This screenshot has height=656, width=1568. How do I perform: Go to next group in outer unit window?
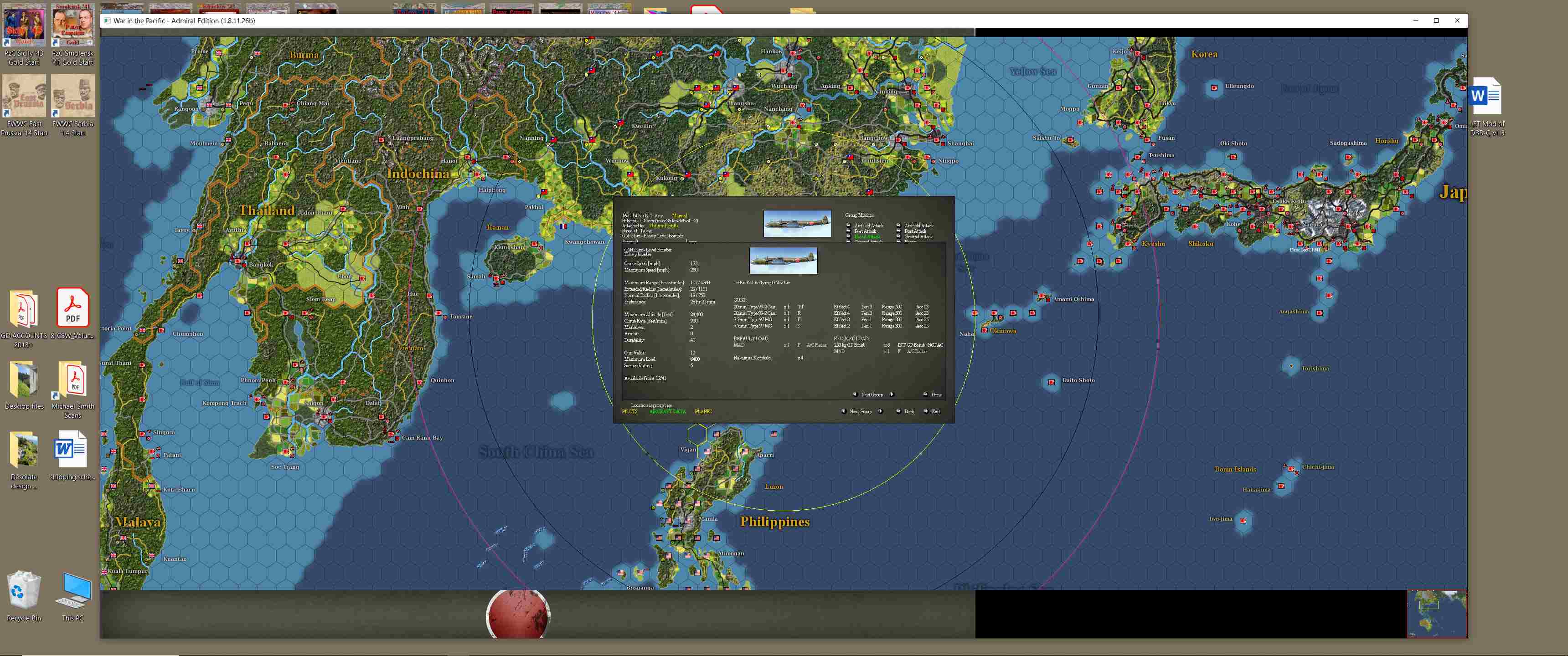click(x=881, y=411)
